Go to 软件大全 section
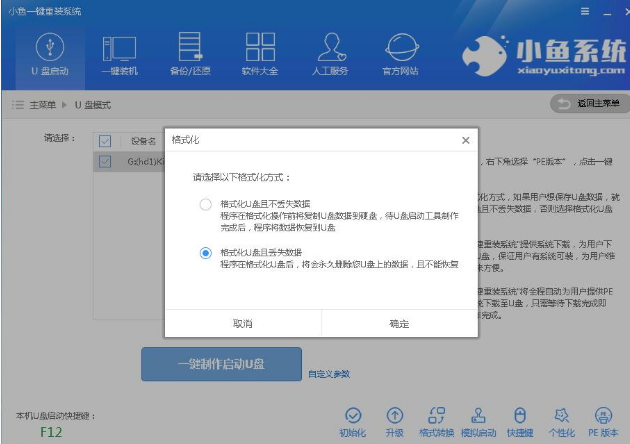The width and height of the screenshot is (630, 444). [260, 54]
